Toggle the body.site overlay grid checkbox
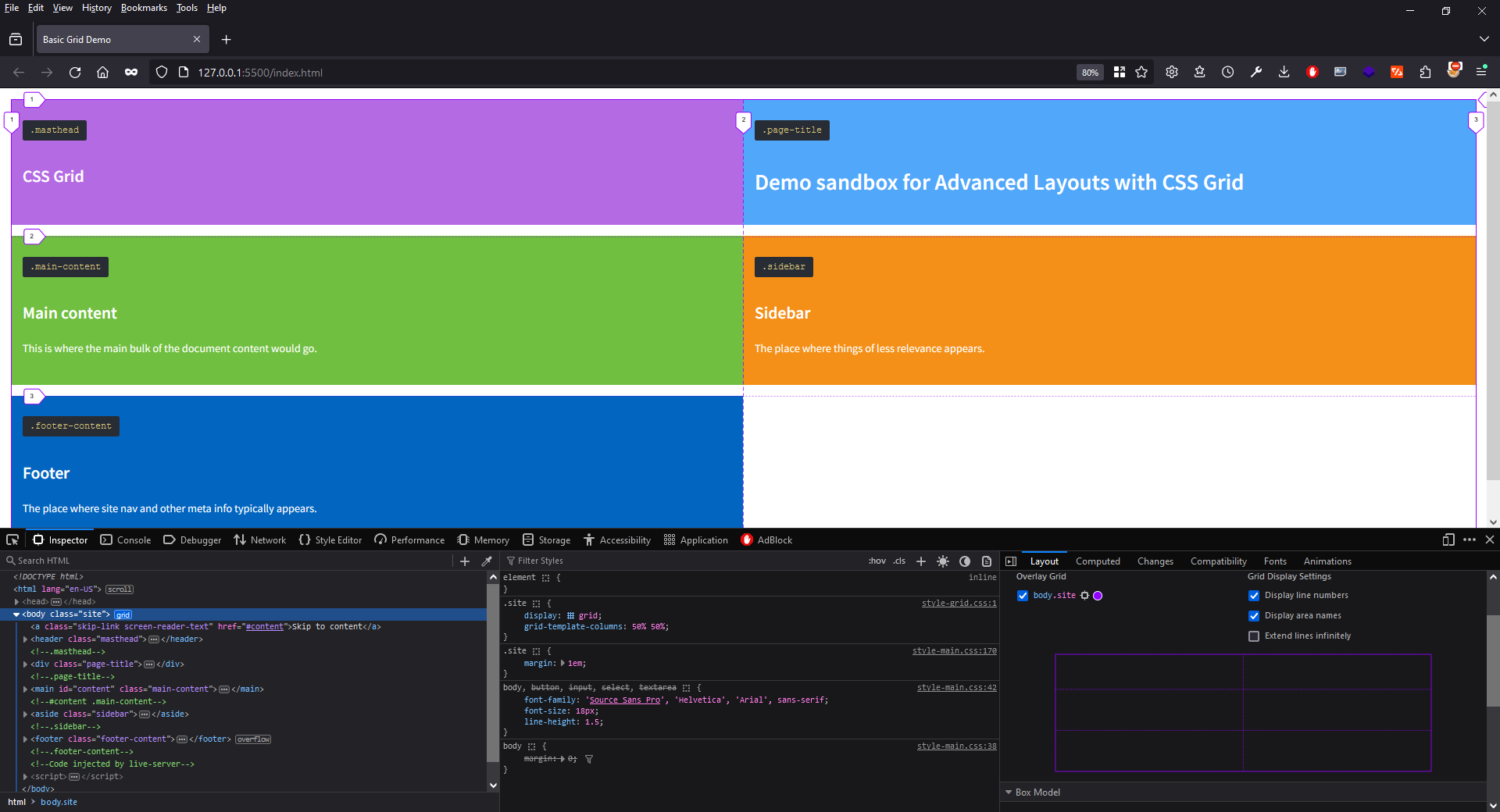The height and width of the screenshot is (812, 1500). (x=1023, y=596)
